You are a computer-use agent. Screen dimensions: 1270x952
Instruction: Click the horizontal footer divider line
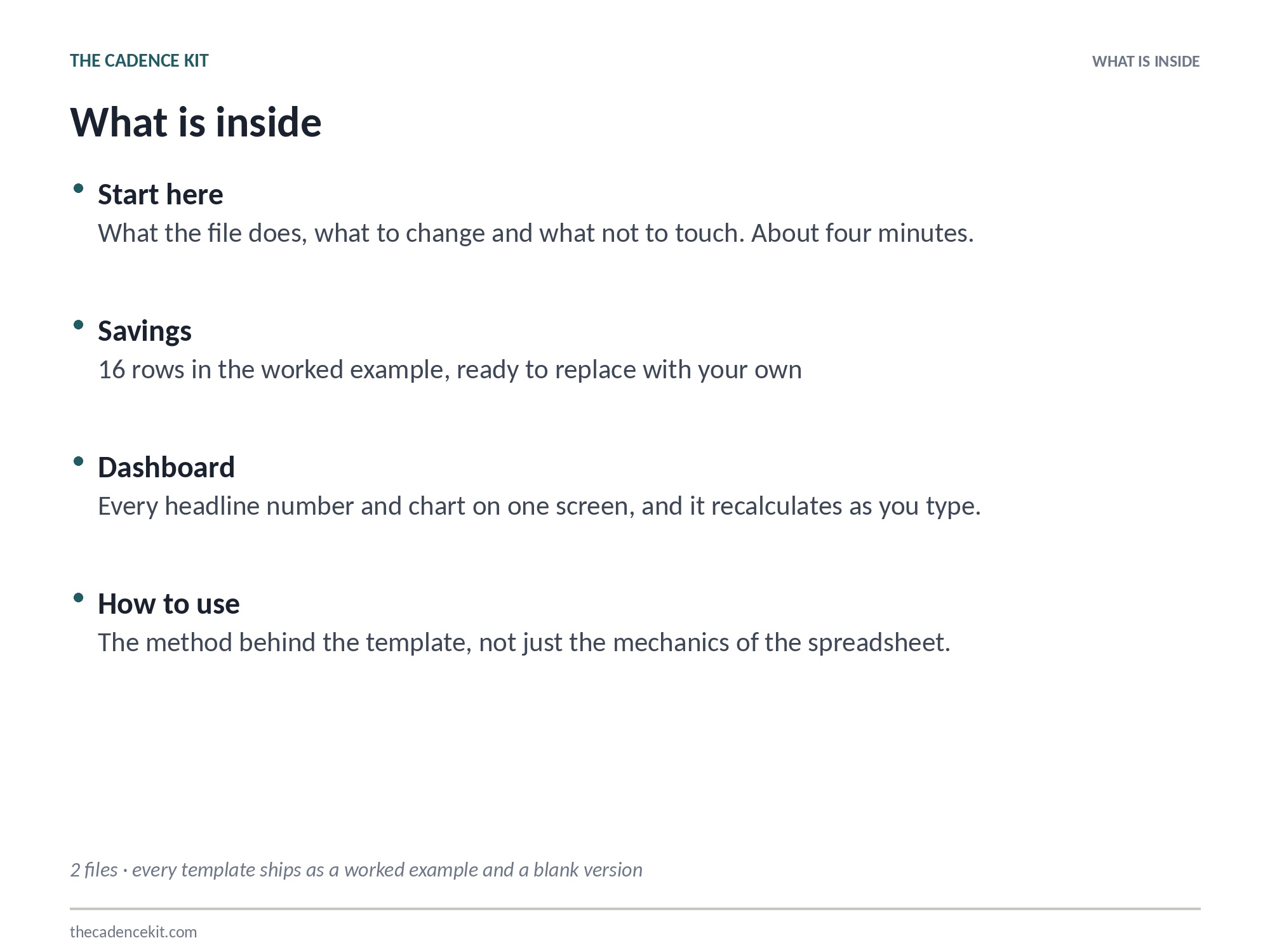coord(635,909)
